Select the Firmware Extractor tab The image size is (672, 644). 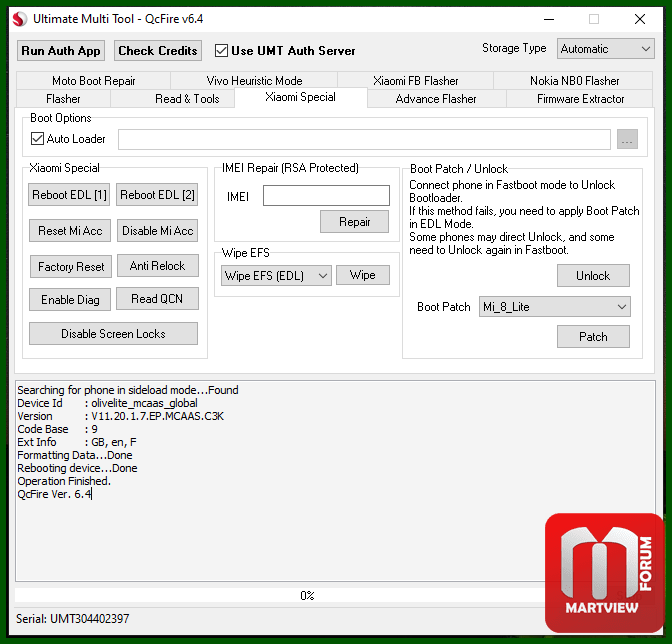pos(580,99)
